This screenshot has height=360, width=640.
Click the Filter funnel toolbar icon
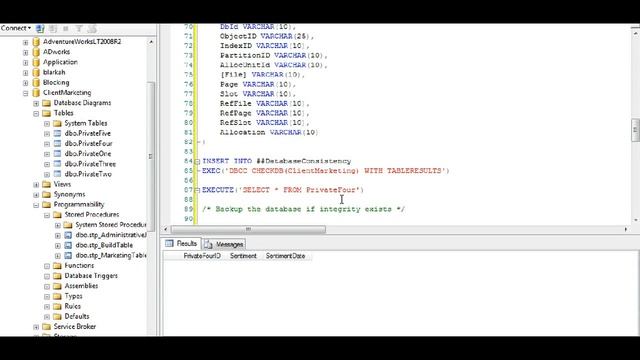(79, 29)
